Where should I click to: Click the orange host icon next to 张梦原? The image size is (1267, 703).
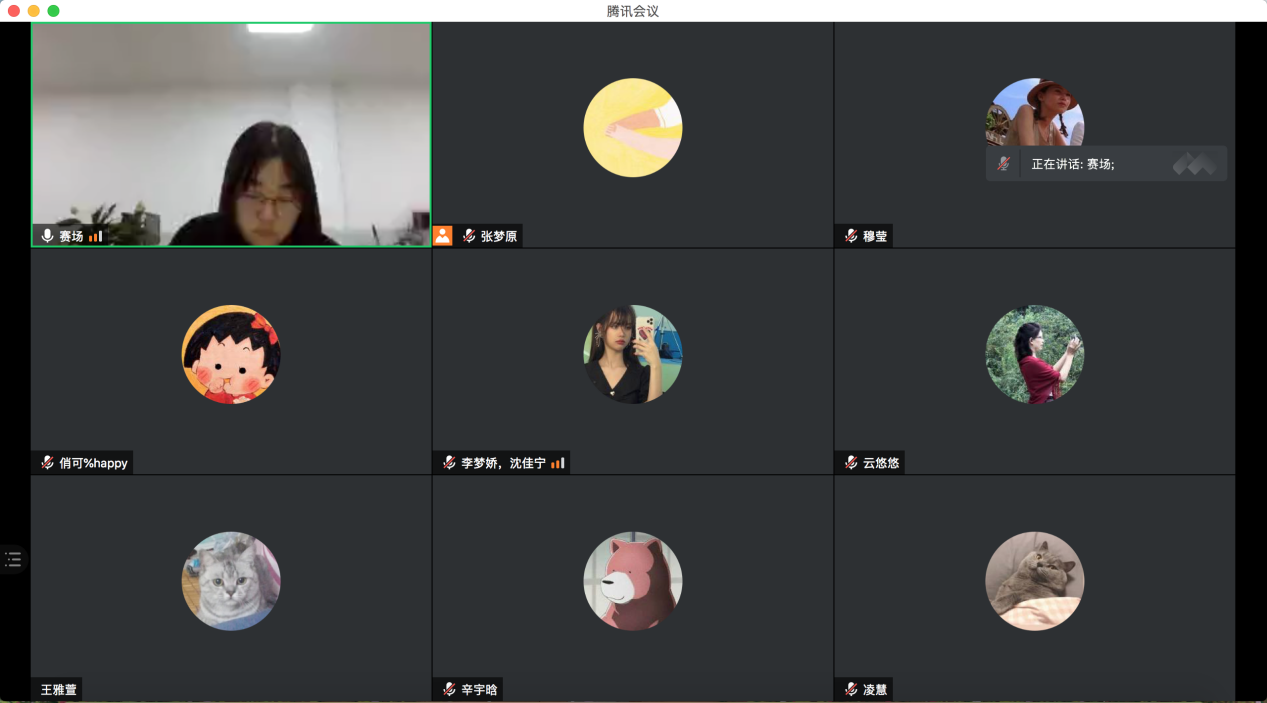tap(442, 236)
